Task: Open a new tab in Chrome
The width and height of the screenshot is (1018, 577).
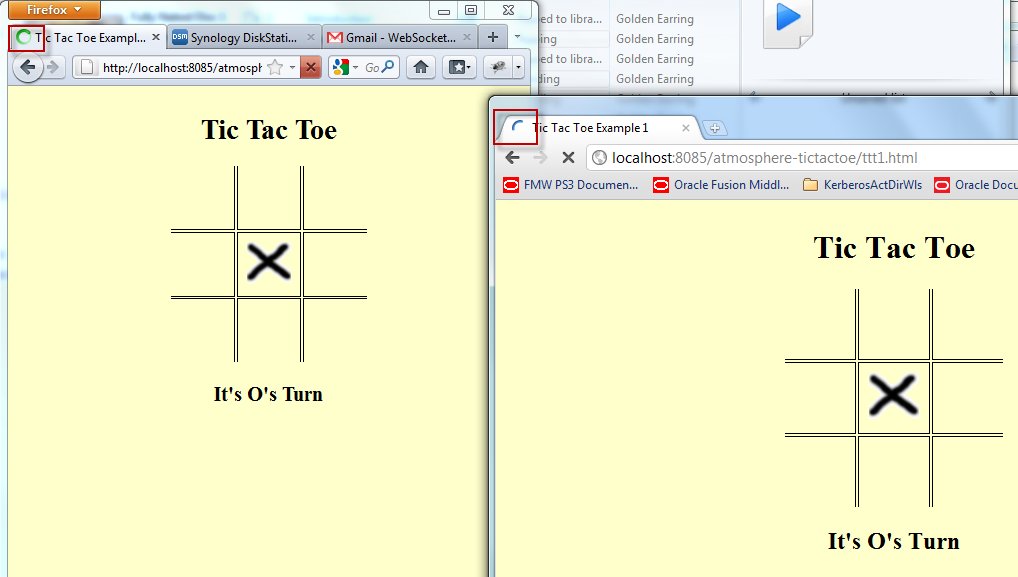Action: pyautogui.click(x=715, y=128)
